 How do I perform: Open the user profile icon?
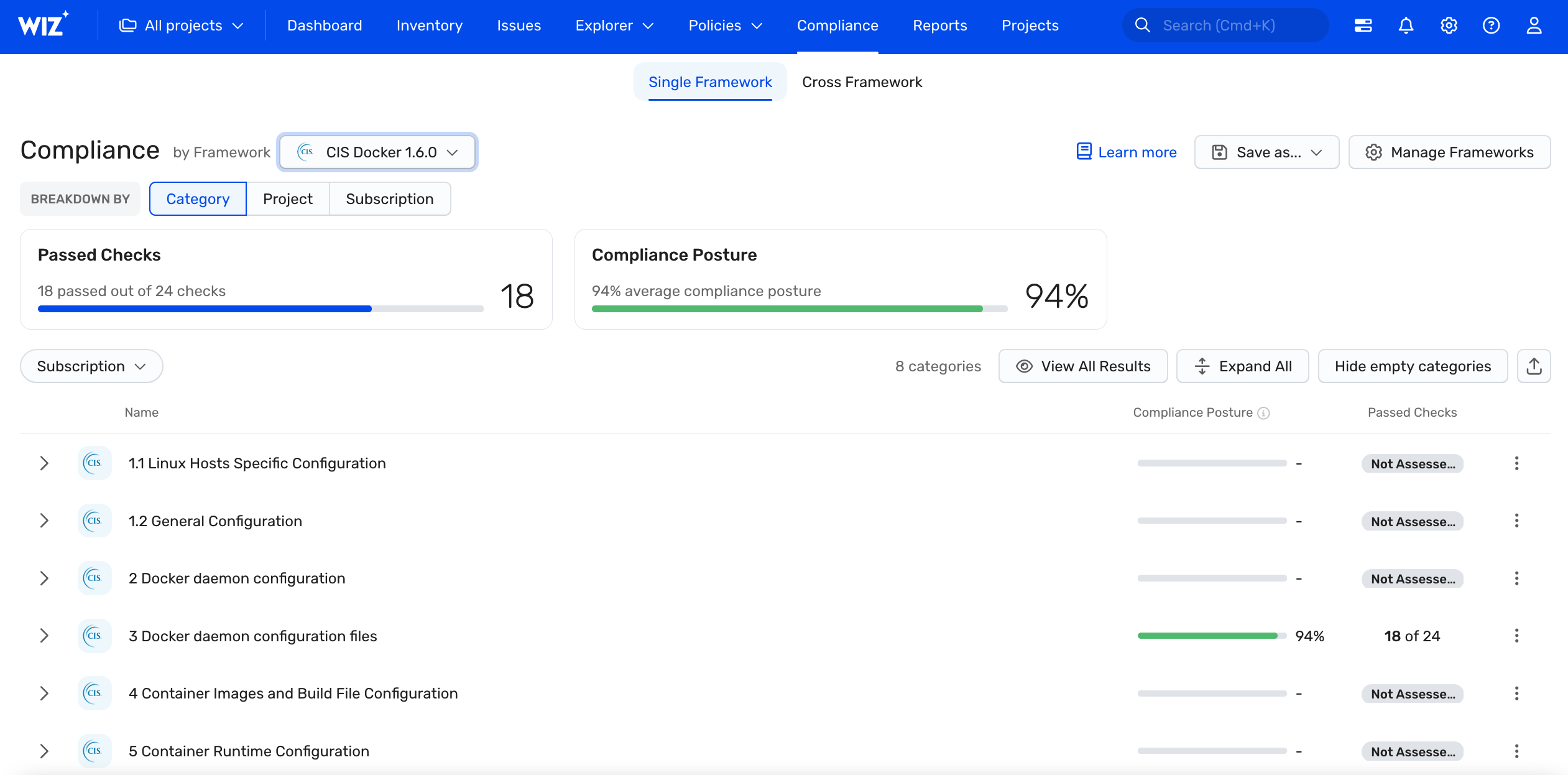1534,26
